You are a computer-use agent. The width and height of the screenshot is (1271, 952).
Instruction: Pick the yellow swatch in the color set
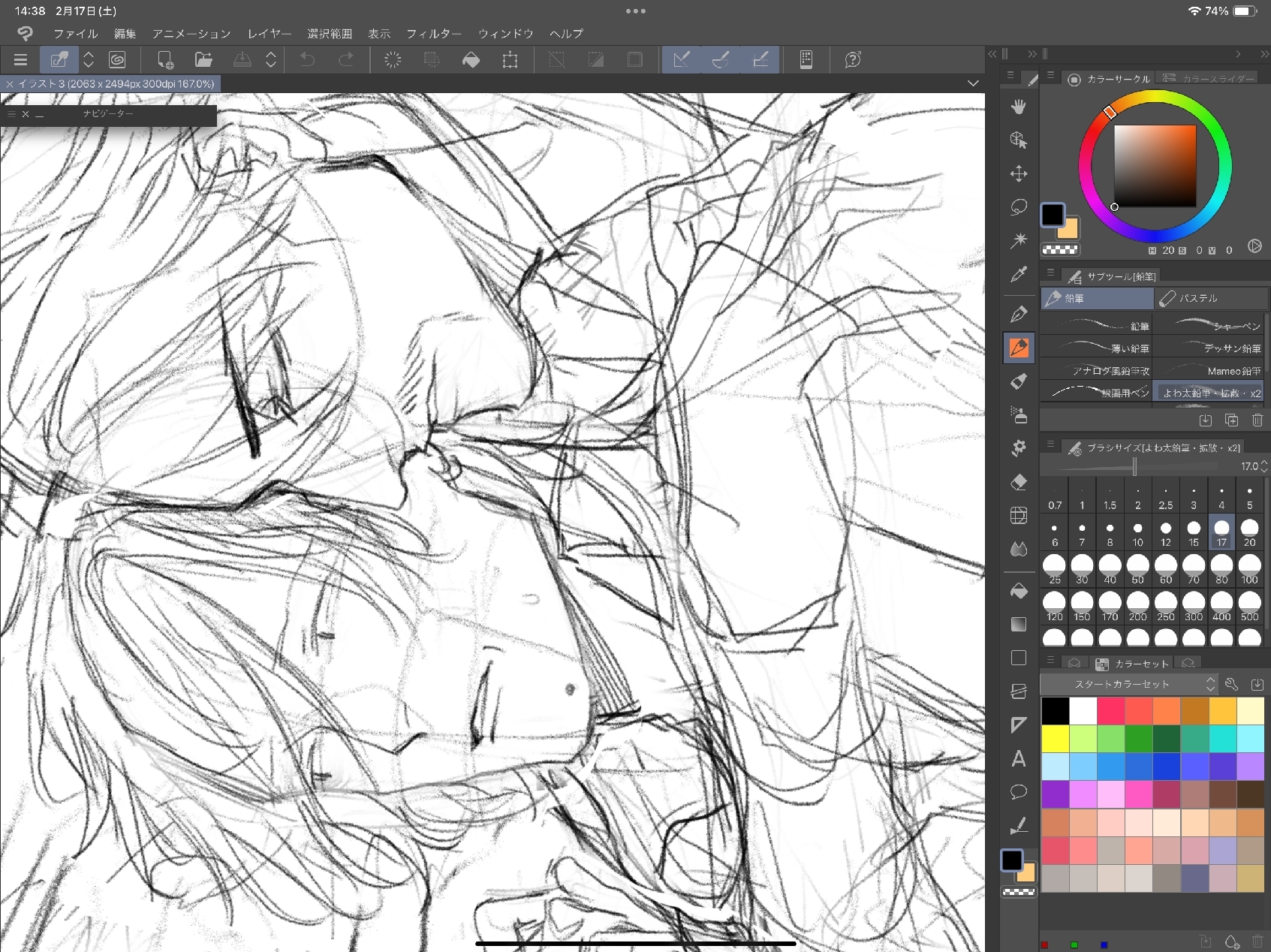pos(1055,739)
